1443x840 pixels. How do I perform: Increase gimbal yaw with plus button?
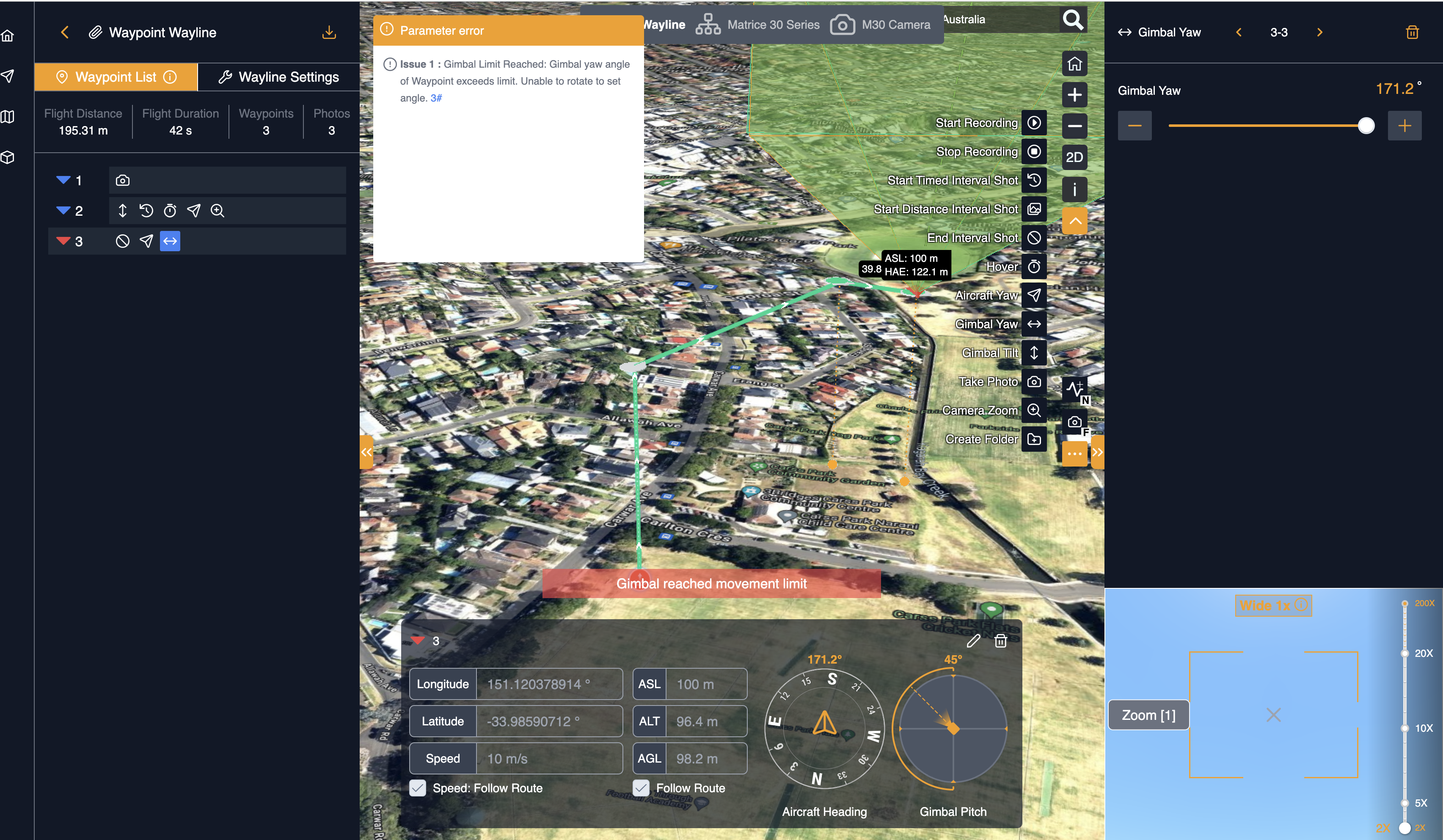(1404, 126)
